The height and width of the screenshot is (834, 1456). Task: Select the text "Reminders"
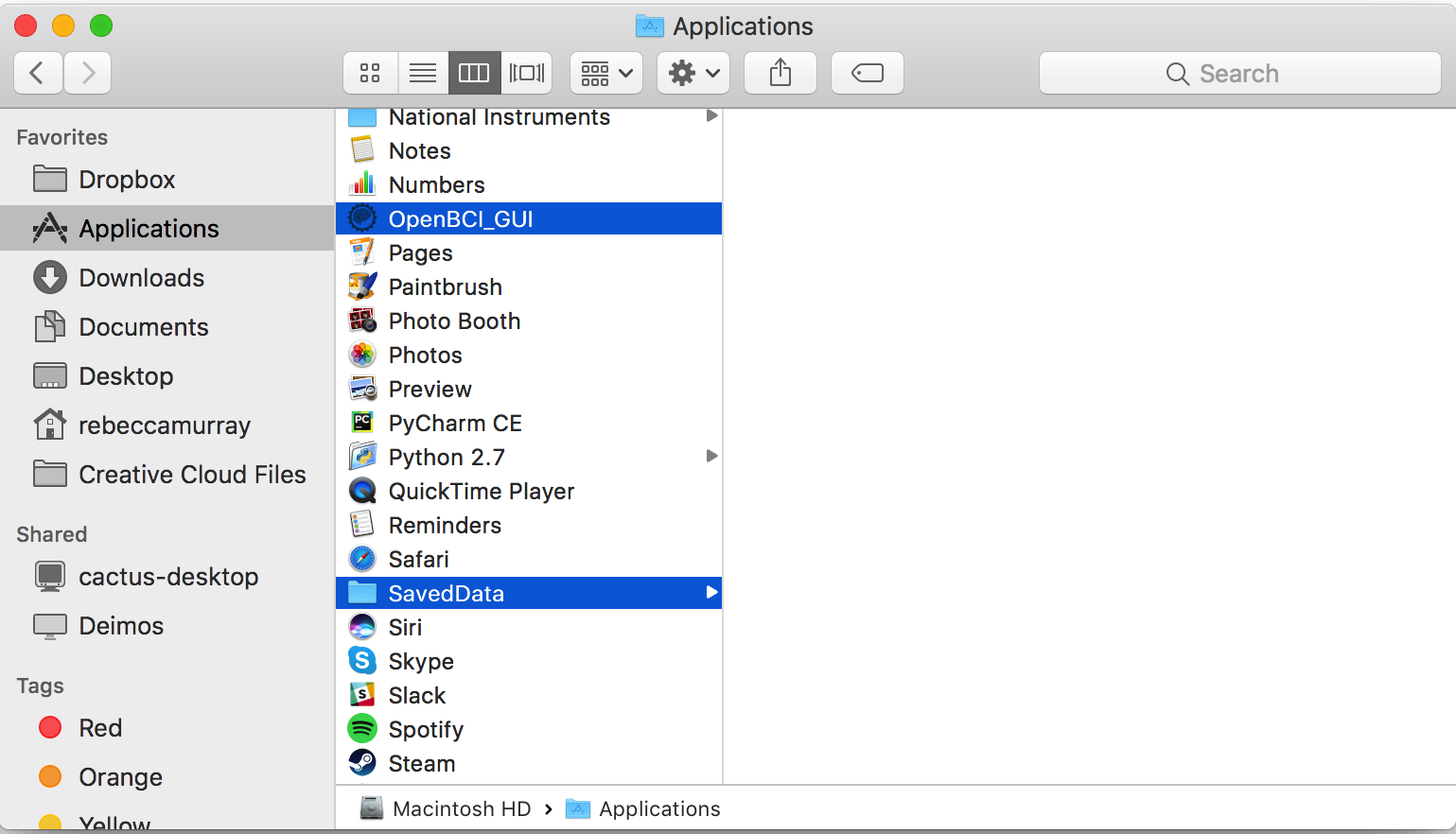tap(445, 526)
